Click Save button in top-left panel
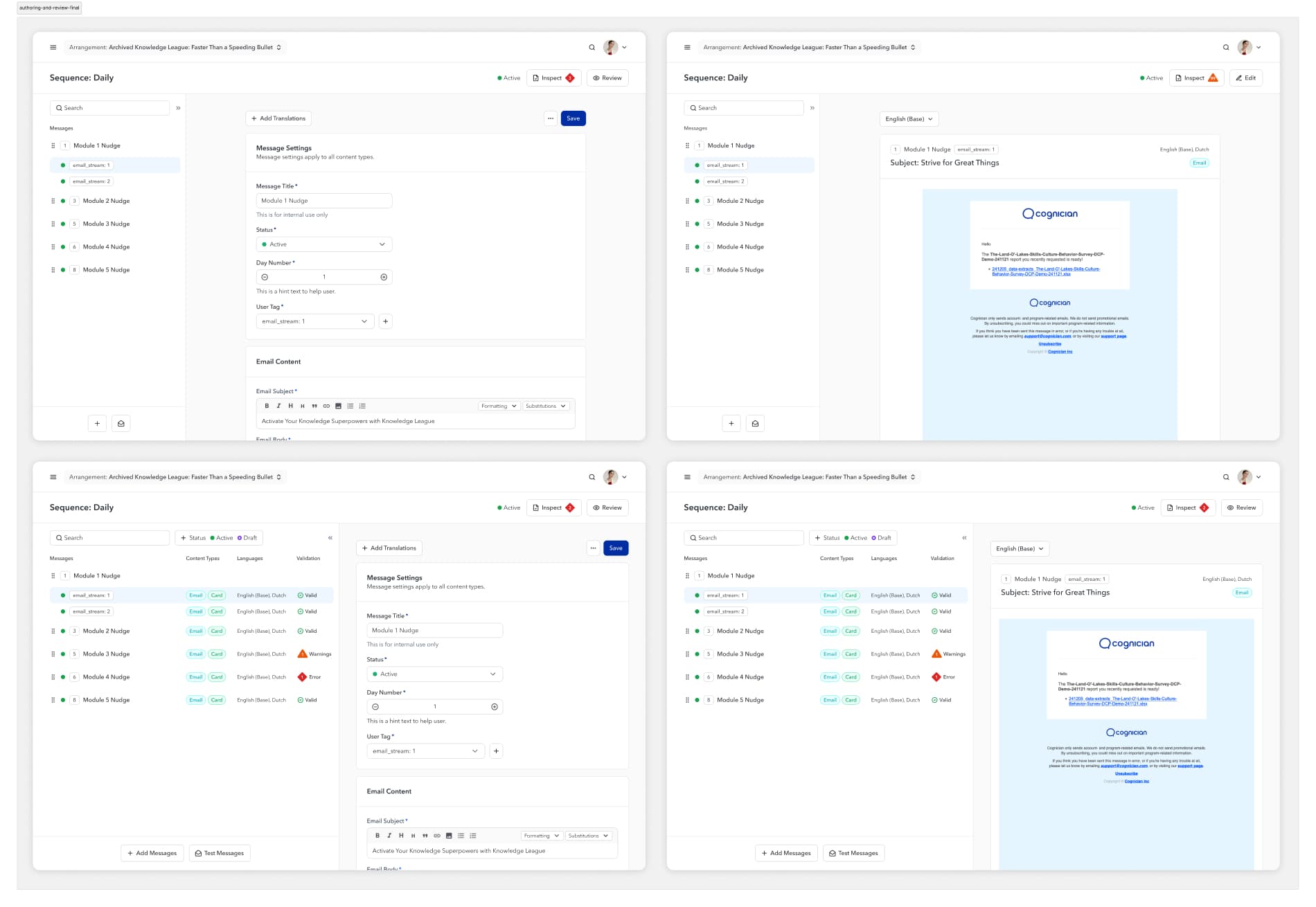Image resolution: width=1316 pixels, height=907 pixels. (573, 118)
